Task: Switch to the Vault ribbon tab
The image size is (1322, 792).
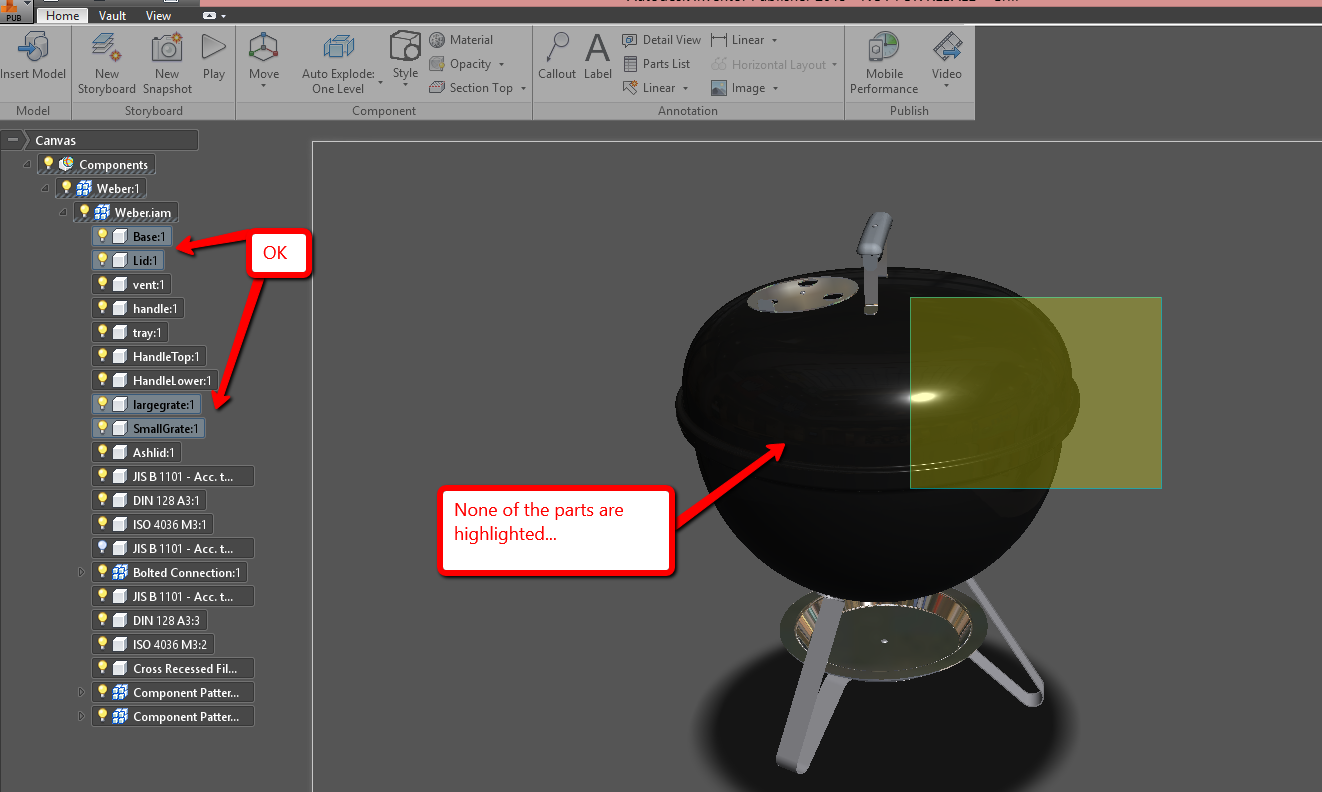Action: (113, 16)
